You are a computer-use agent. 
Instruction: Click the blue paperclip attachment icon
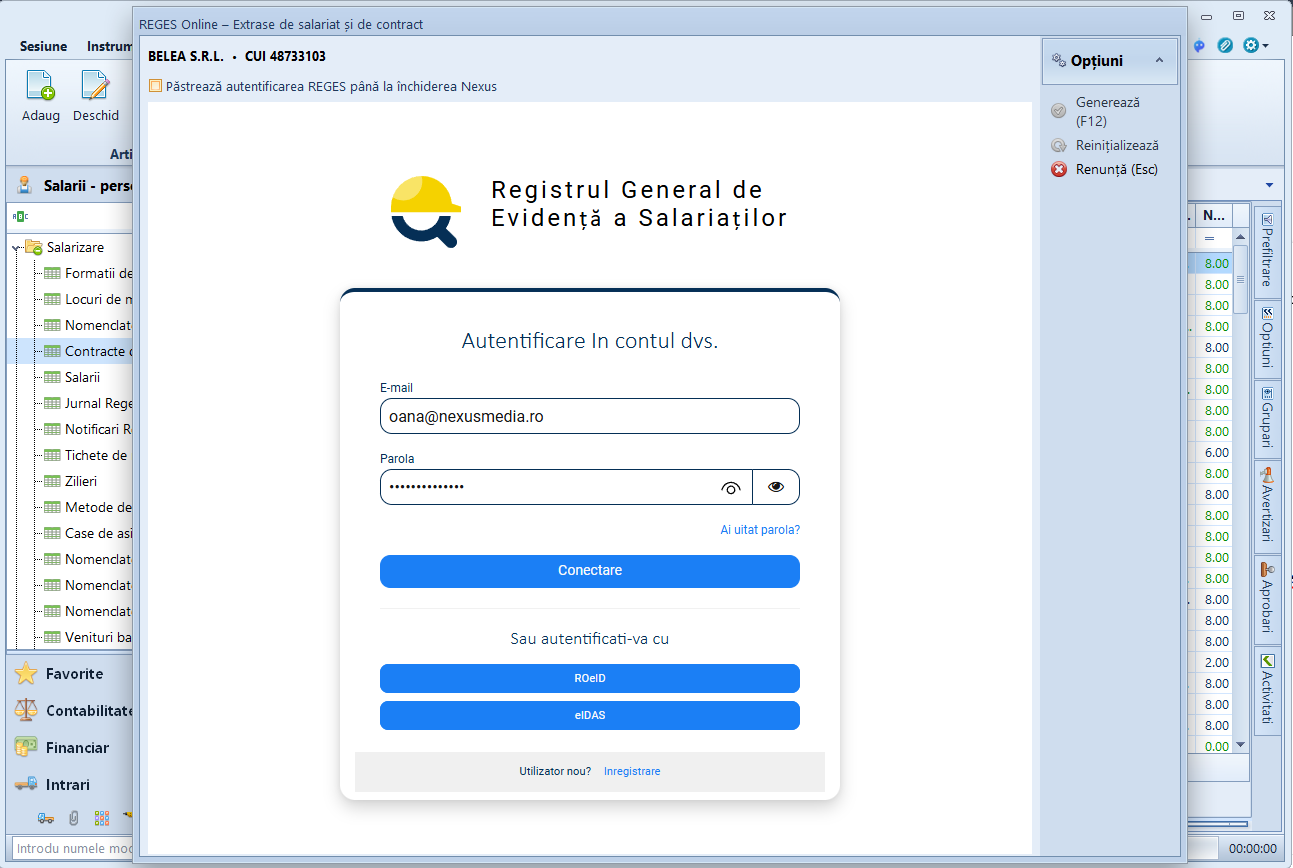(1225, 46)
